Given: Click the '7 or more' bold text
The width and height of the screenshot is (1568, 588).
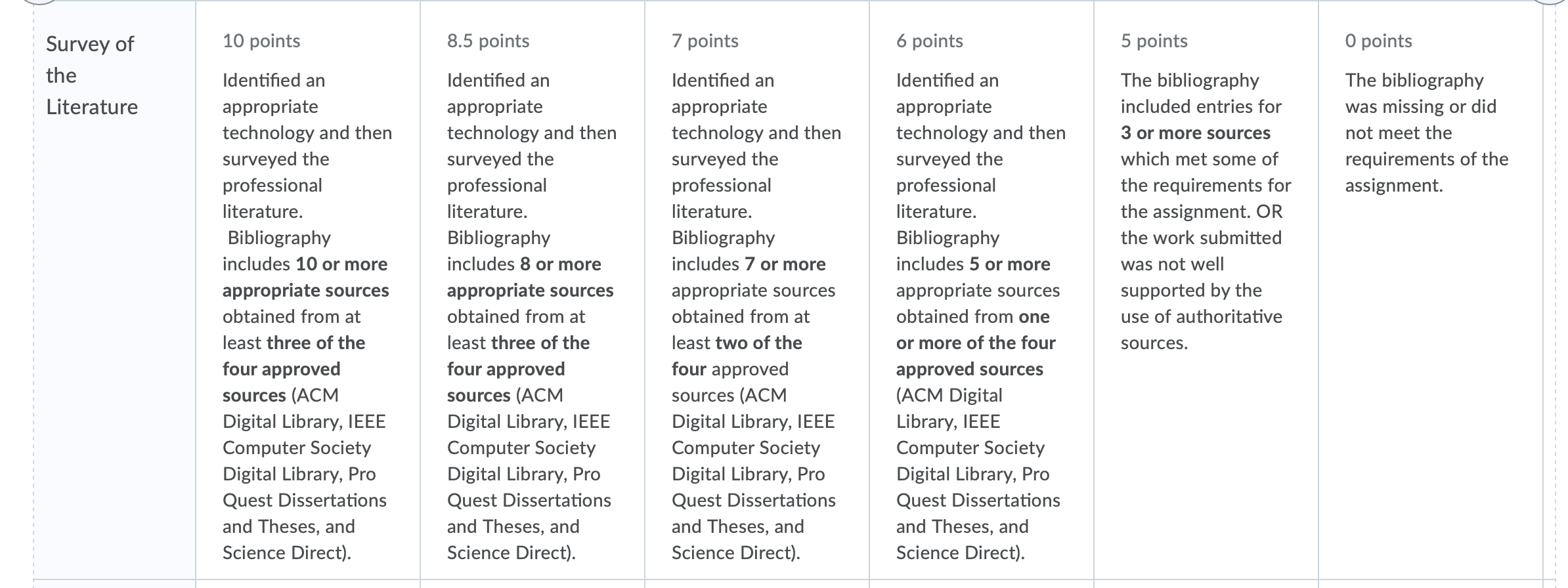Looking at the screenshot, I should click(785, 264).
